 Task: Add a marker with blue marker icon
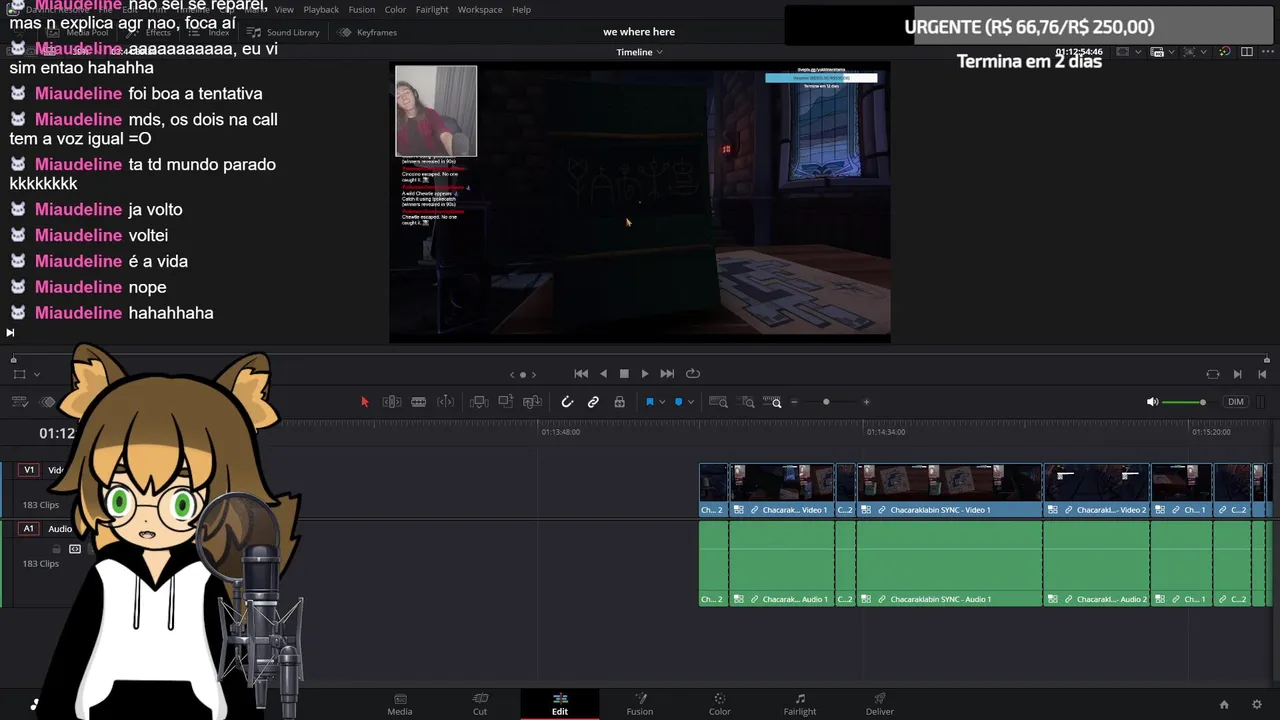tap(679, 402)
